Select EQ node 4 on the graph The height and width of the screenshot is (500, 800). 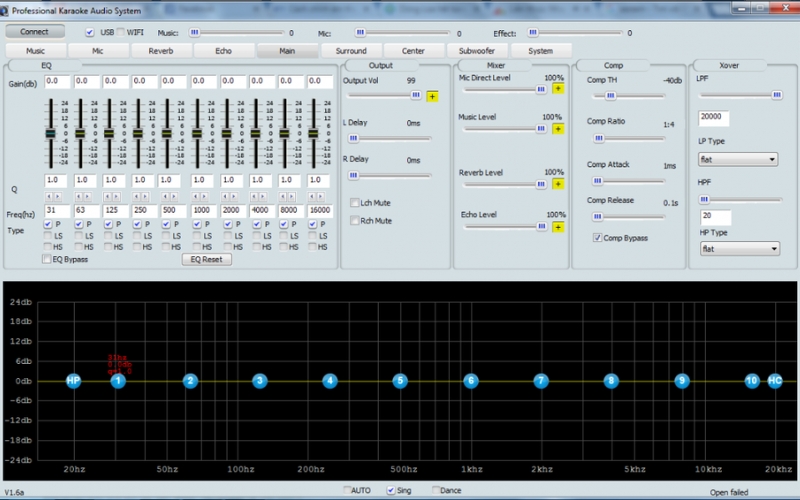click(x=330, y=381)
